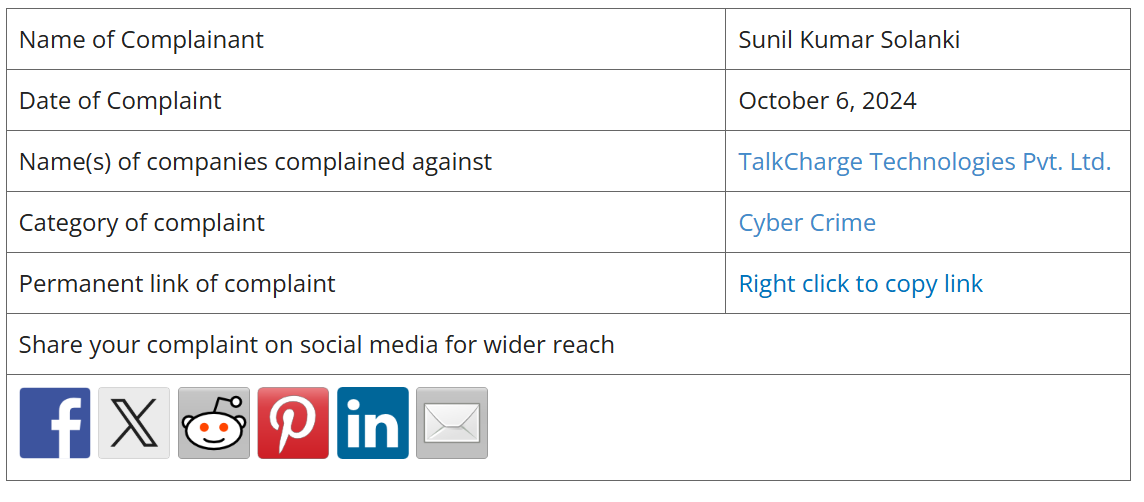Click the first name 'Sunil' of the complainant

pos(764,40)
